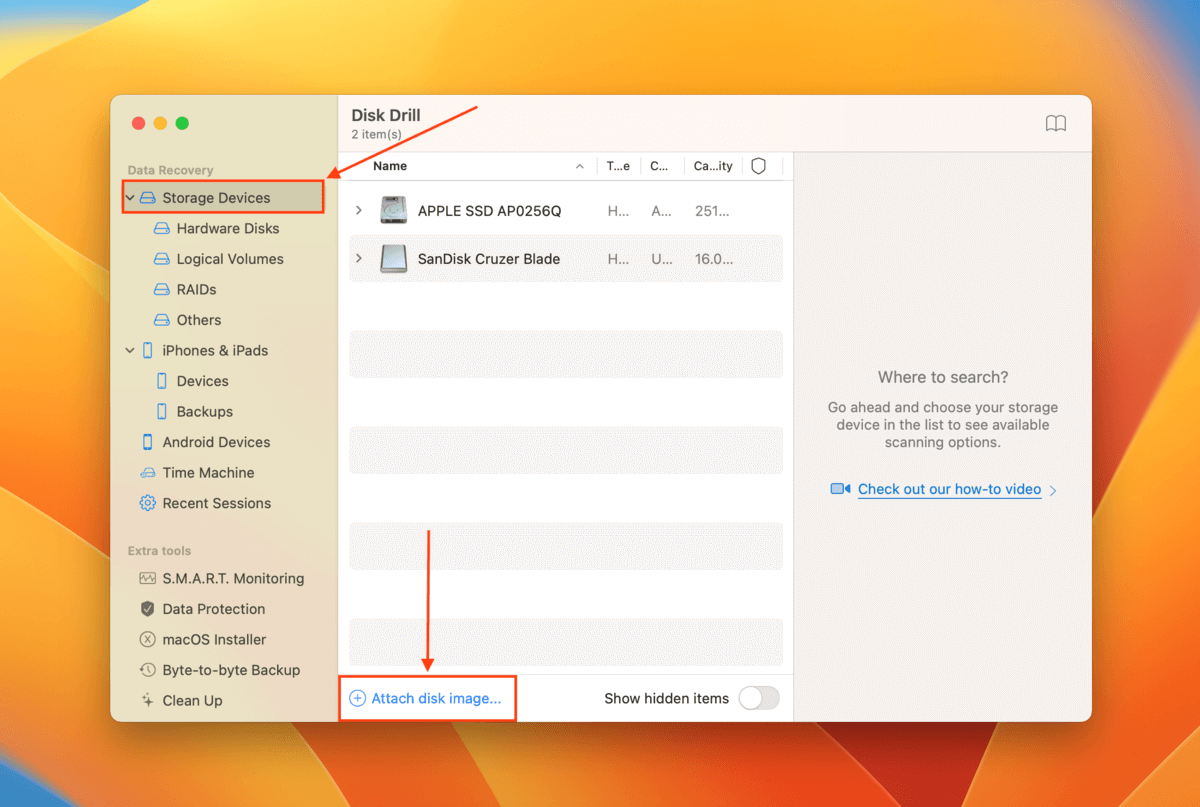
Task: Click the Data Protection shield icon
Action: (148, 609)
